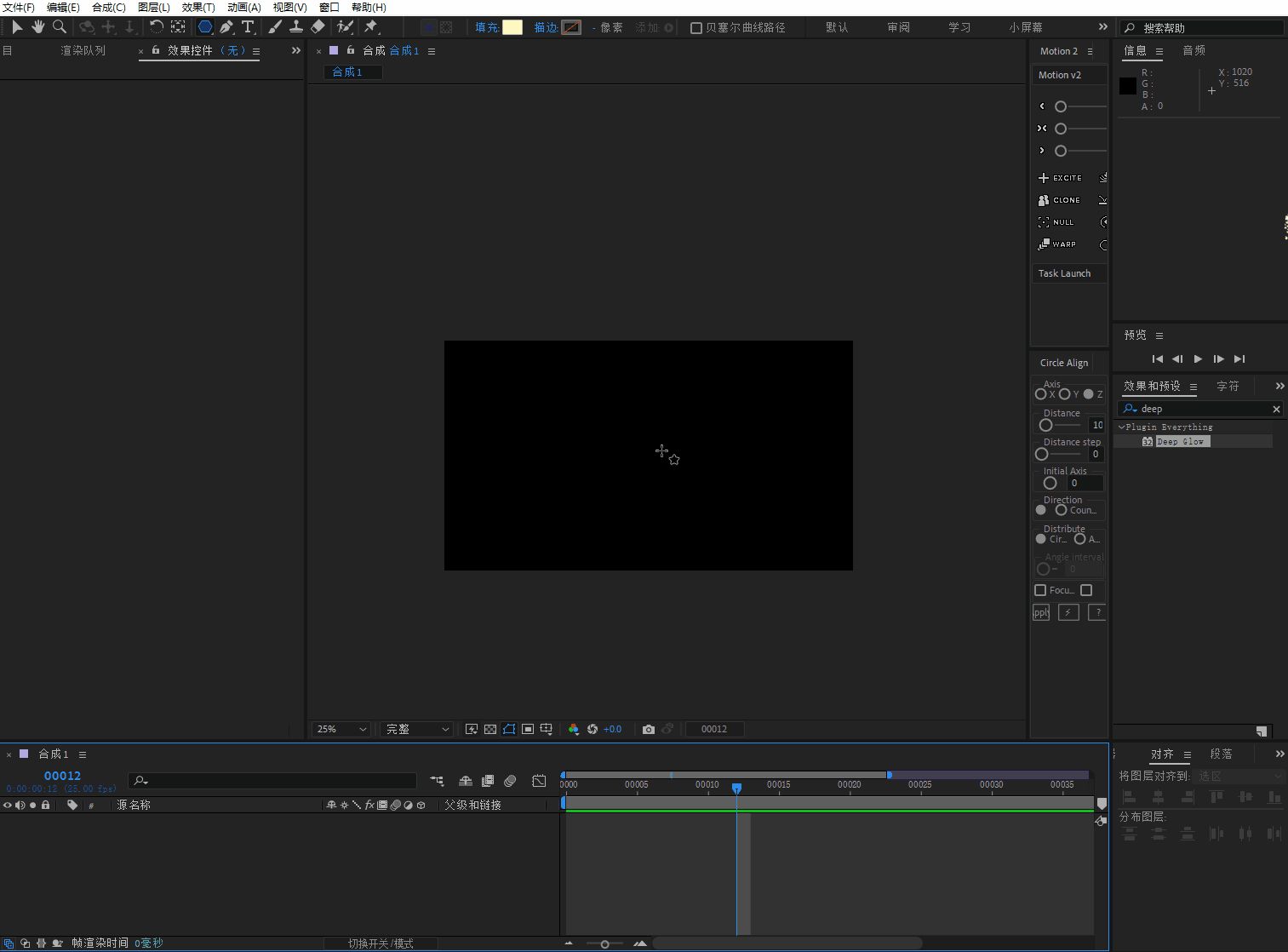Switch to the 音频 tab
Image resolution: width=1288 pixels, height=952 pixels.
pos(1194,51)
